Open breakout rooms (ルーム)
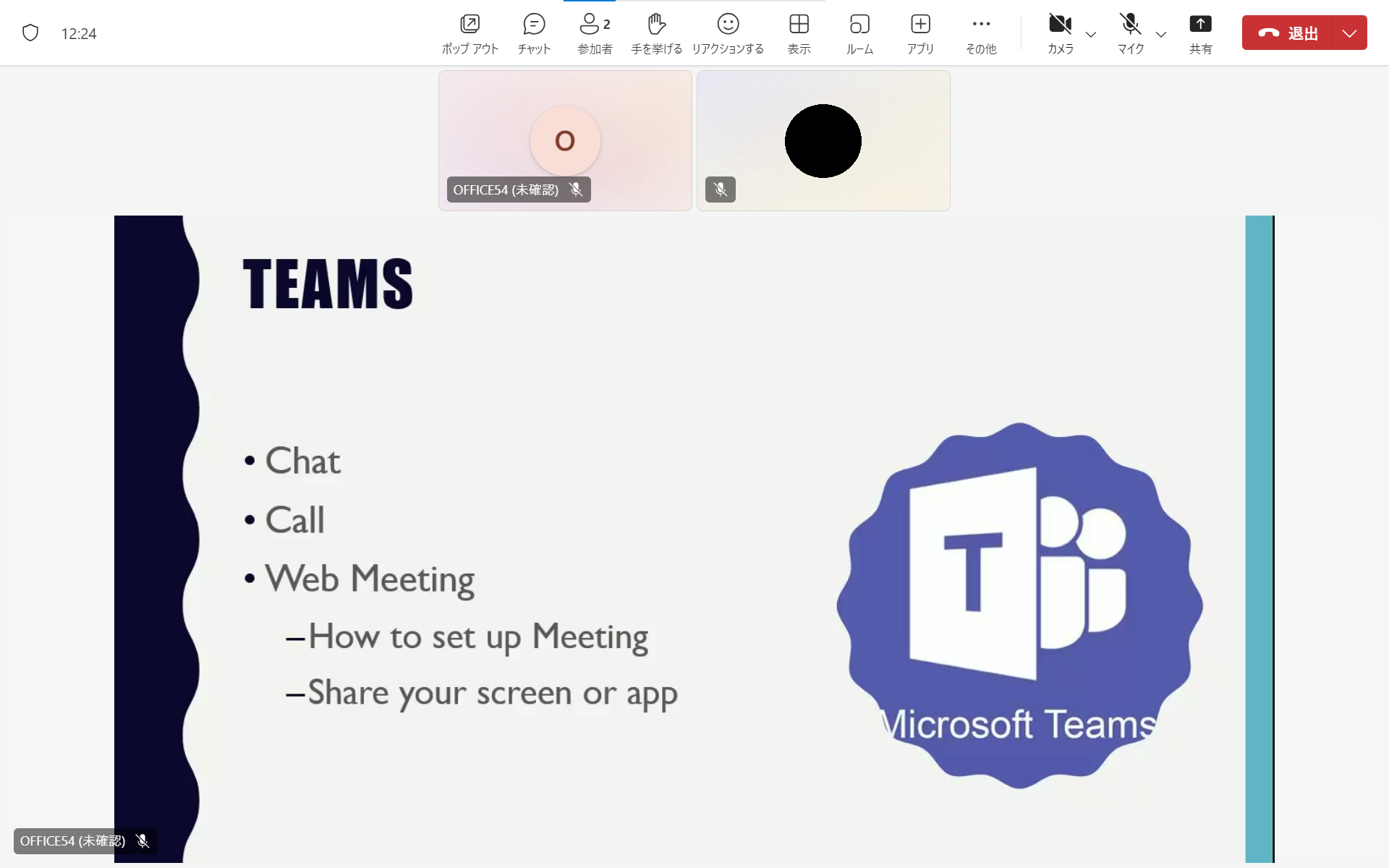 pos(859,33)
